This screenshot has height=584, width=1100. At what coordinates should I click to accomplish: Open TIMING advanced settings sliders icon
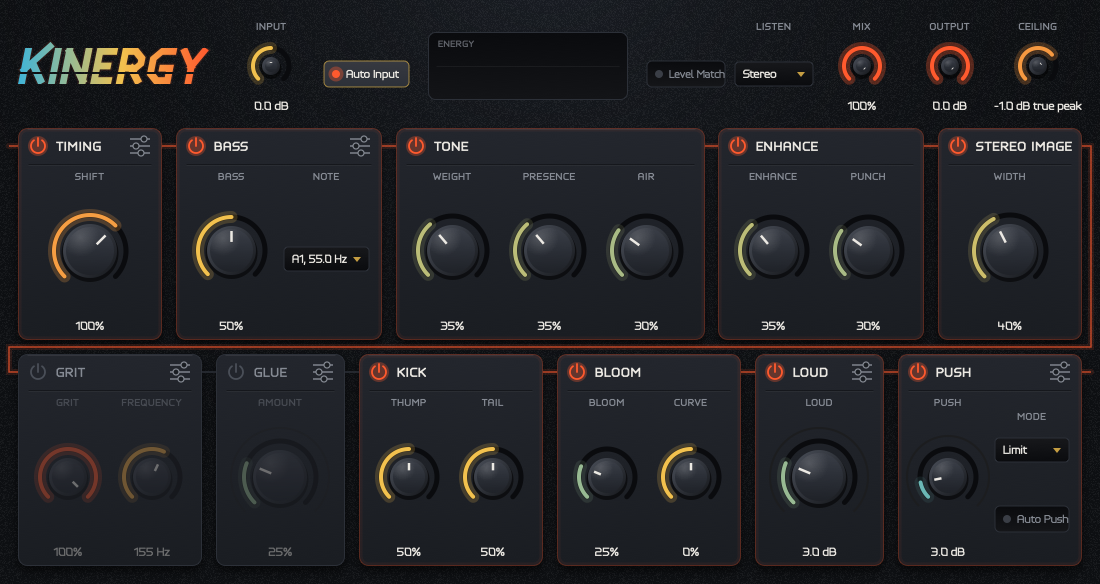coord(140,146)
